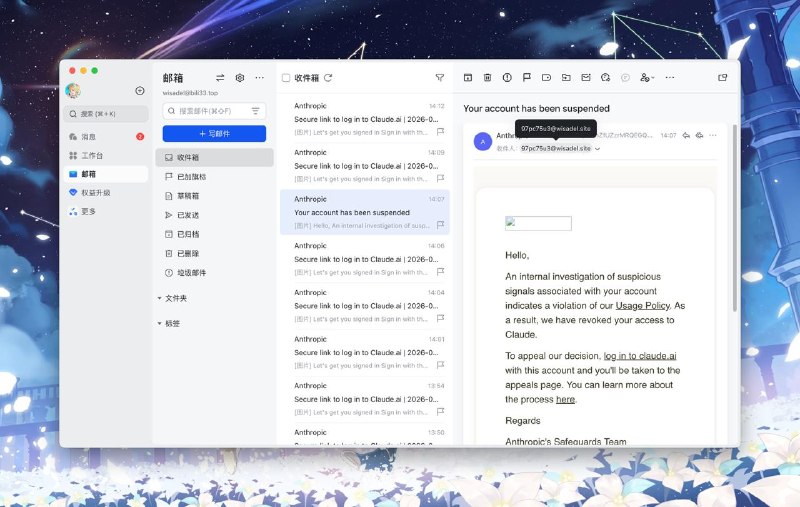Toggle flag on the 14:07 suspended email

point(440,225)
